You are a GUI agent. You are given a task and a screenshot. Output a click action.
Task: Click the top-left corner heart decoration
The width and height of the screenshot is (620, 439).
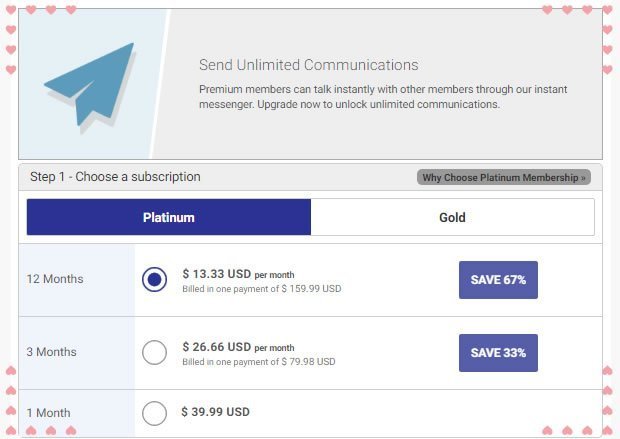point(11,9)
